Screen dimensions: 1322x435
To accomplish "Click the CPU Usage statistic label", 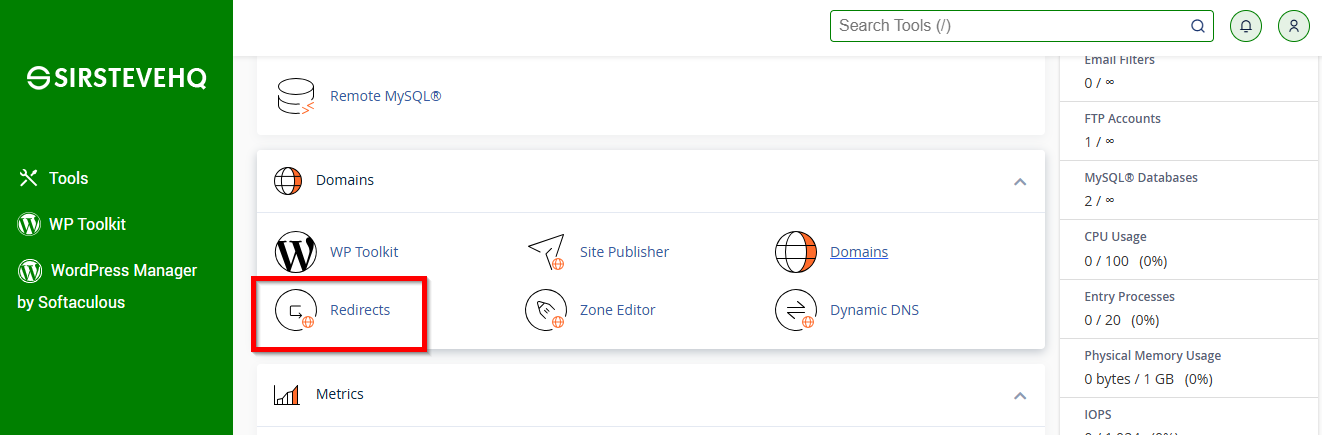I will 1115,237.
